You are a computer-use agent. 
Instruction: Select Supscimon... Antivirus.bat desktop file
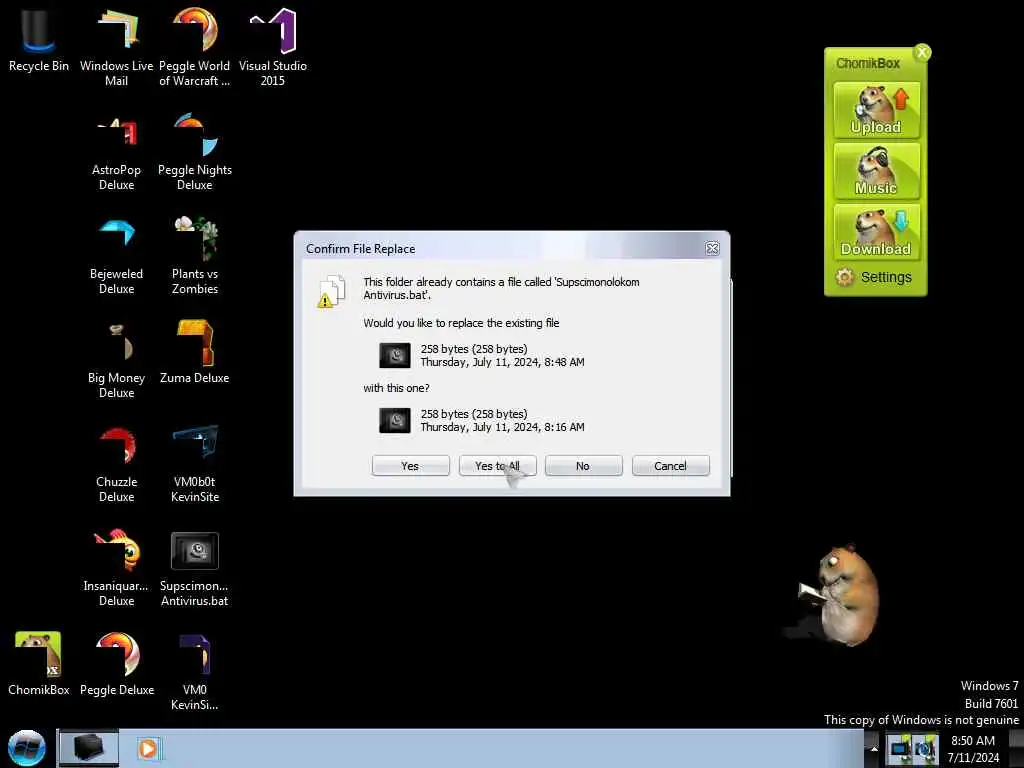[195, 567]
